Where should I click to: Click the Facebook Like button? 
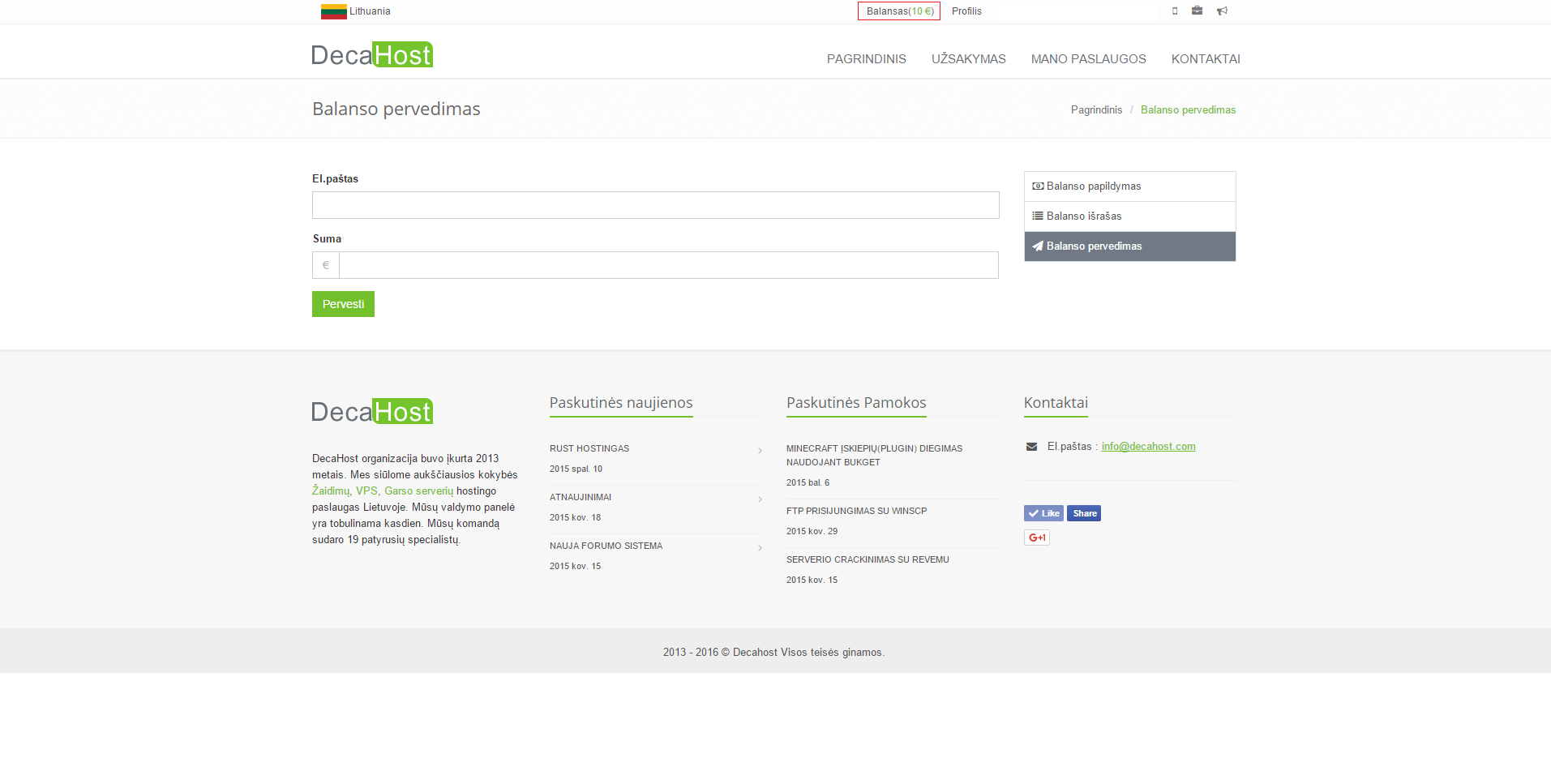(x=1043, y=513)
